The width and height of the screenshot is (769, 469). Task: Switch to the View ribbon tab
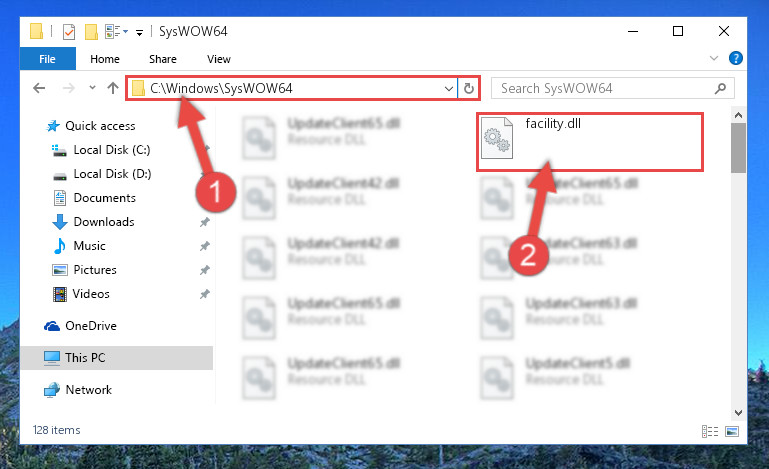pos(219,59)
